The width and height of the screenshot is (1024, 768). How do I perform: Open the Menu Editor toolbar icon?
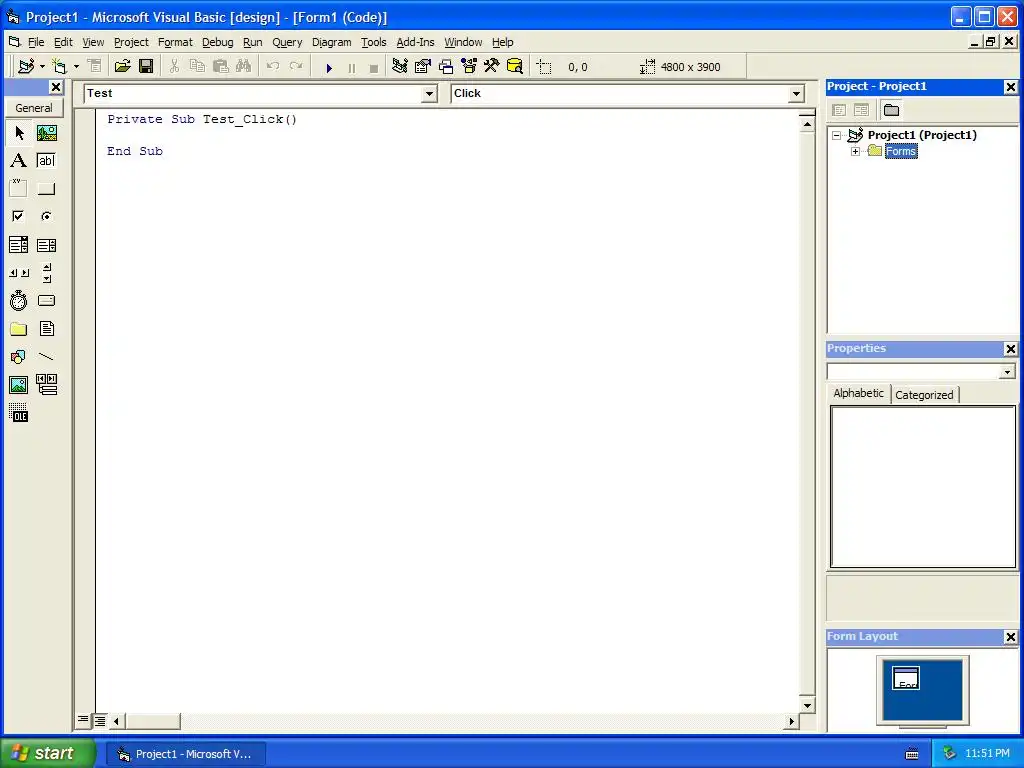95,67
